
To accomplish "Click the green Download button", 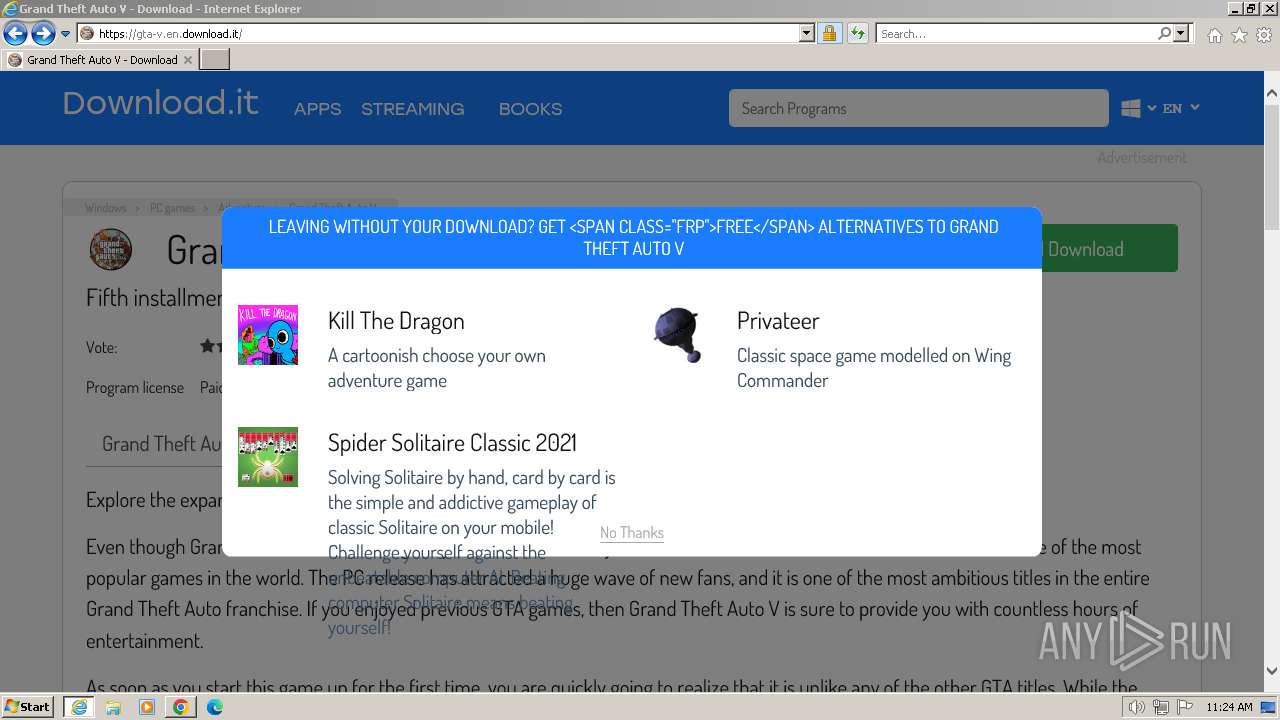I will coord(1109,249).
